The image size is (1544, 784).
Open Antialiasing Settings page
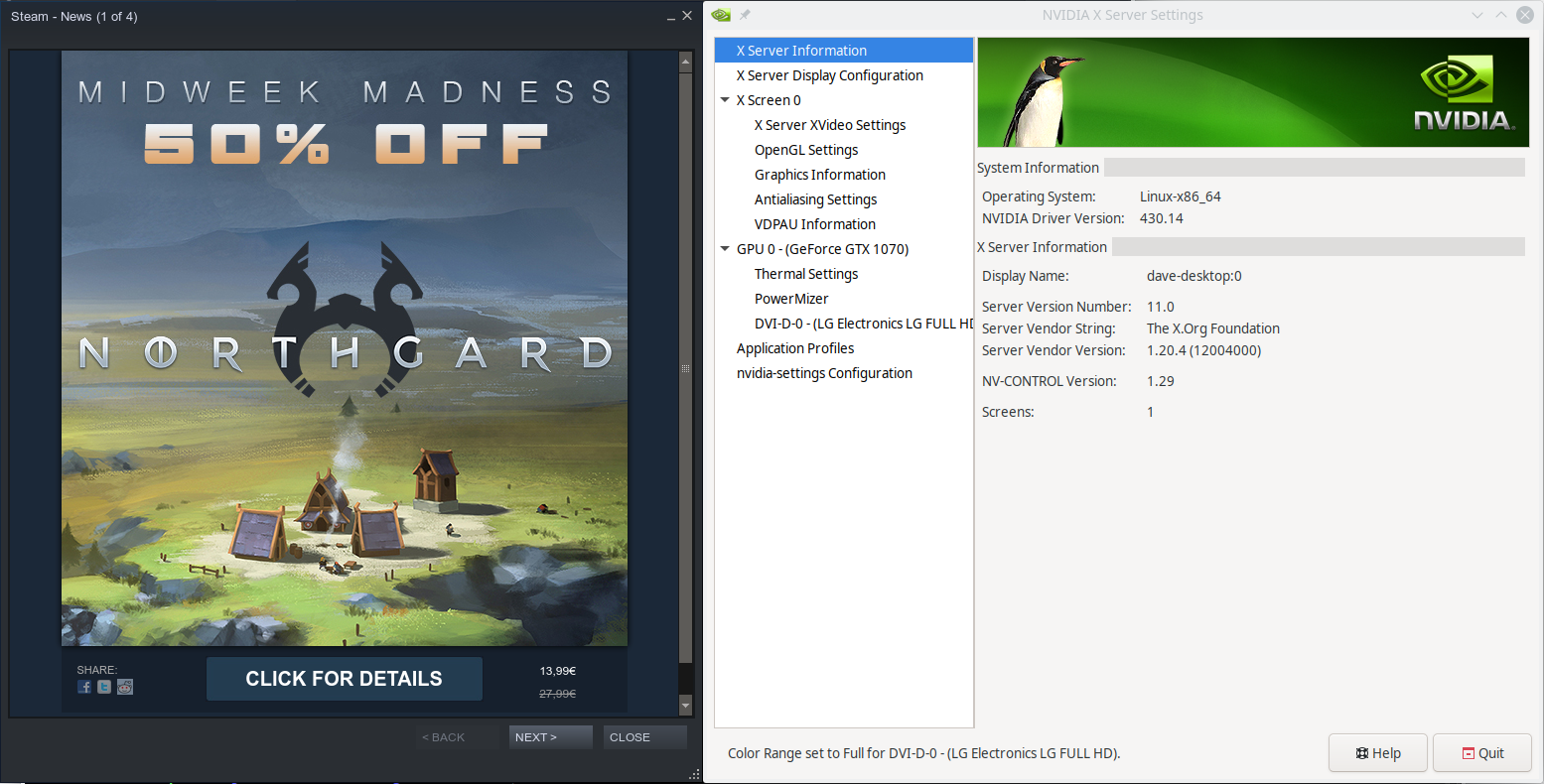click(x=816, y=199)
